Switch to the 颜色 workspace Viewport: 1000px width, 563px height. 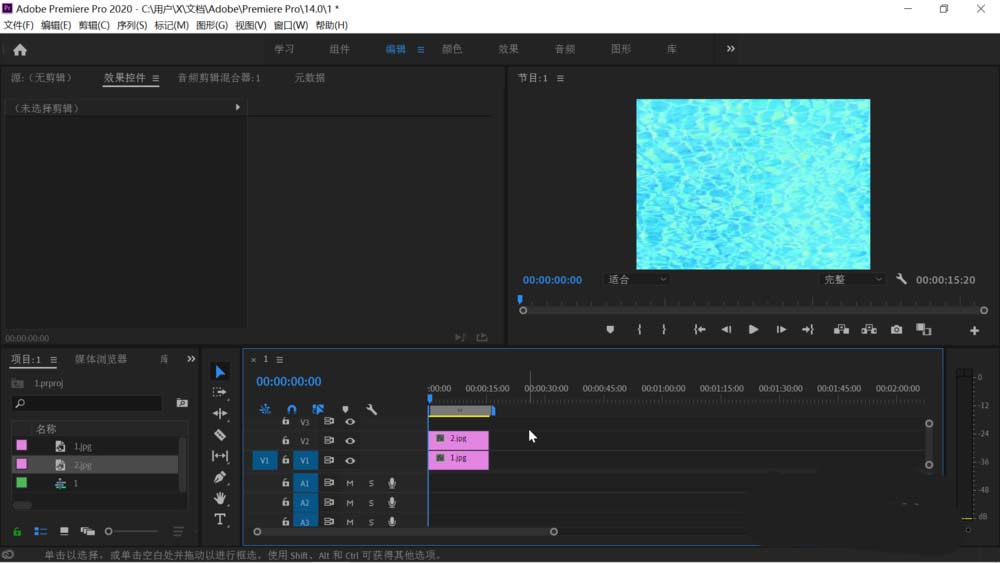point(452,49)
